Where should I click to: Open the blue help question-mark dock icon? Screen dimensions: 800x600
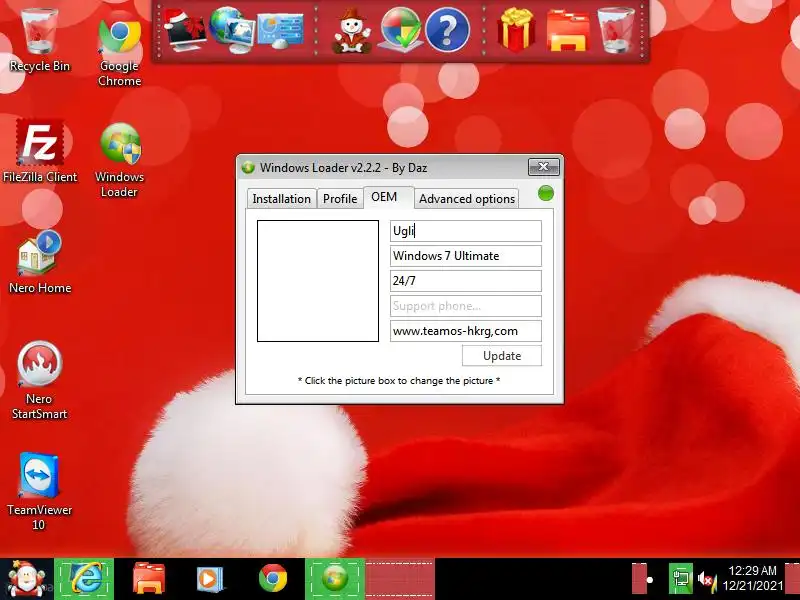(447, 30)
